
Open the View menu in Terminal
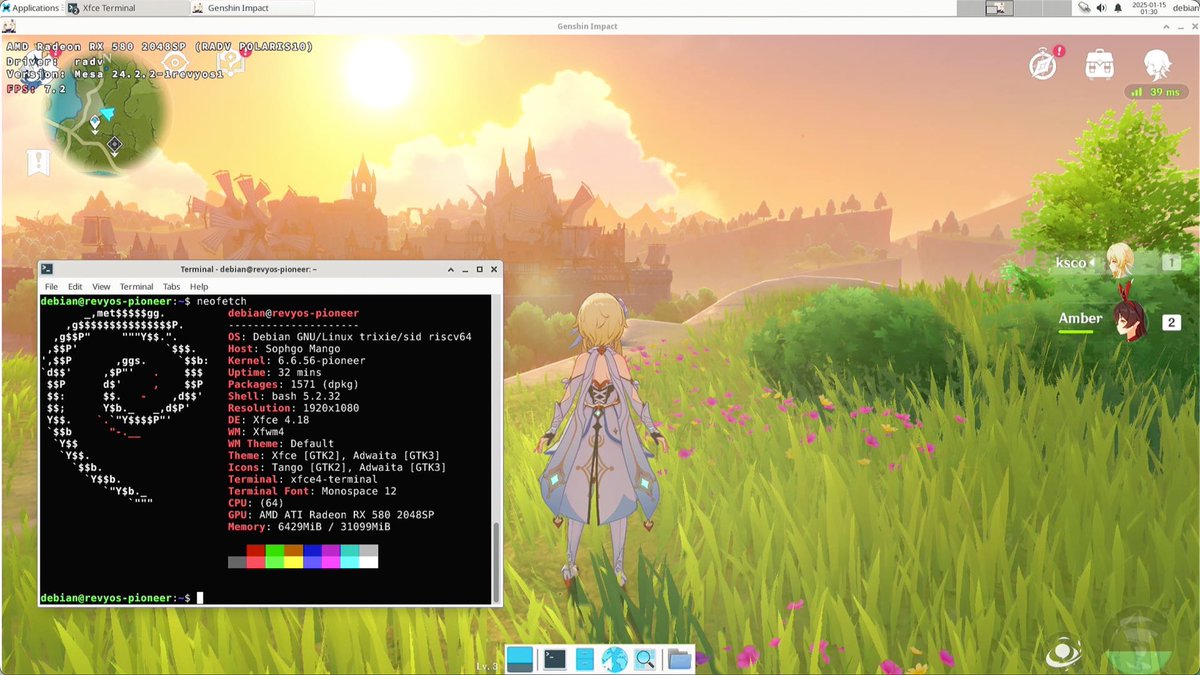(101, 286)
